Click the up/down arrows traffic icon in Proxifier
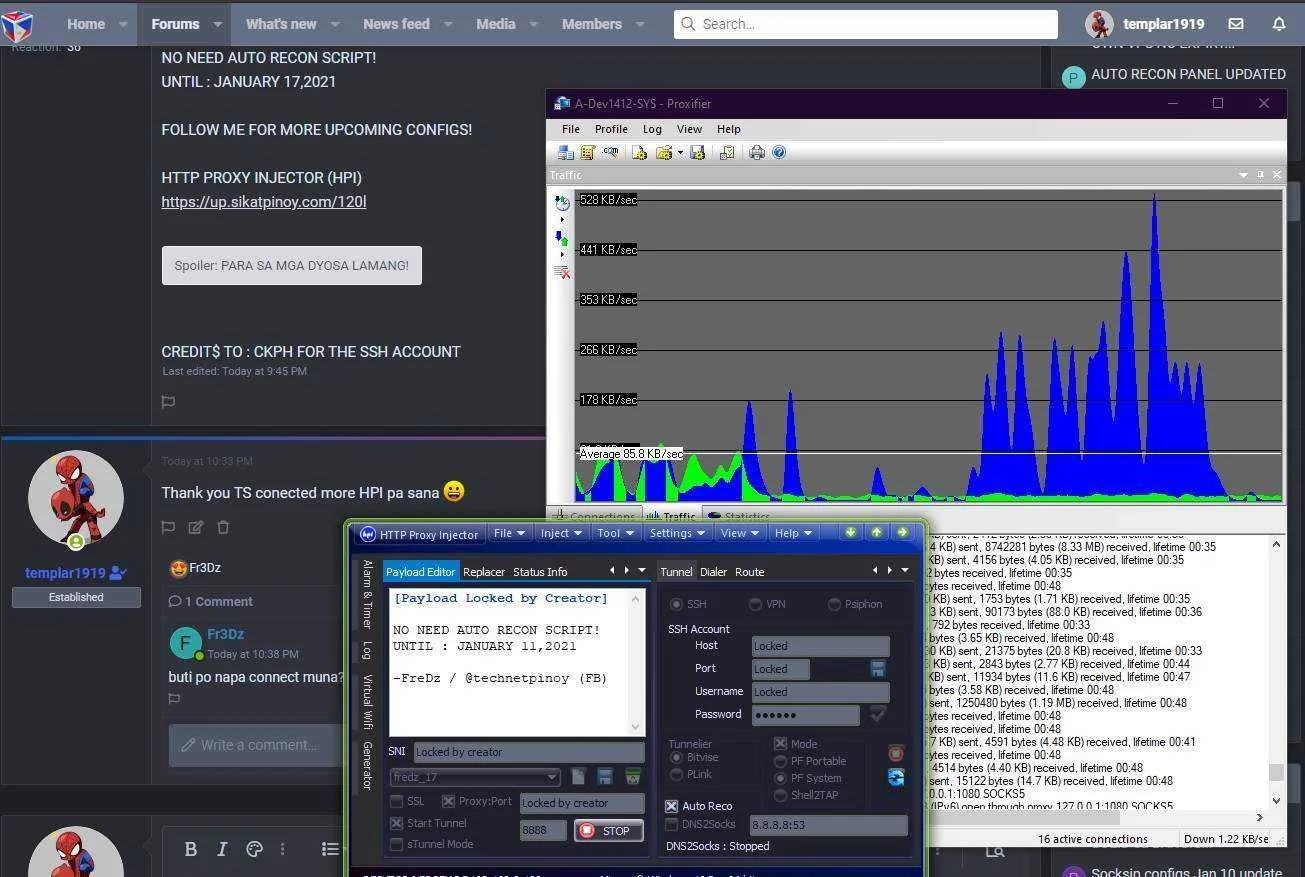1305x877 pixels. pos(562,238)
